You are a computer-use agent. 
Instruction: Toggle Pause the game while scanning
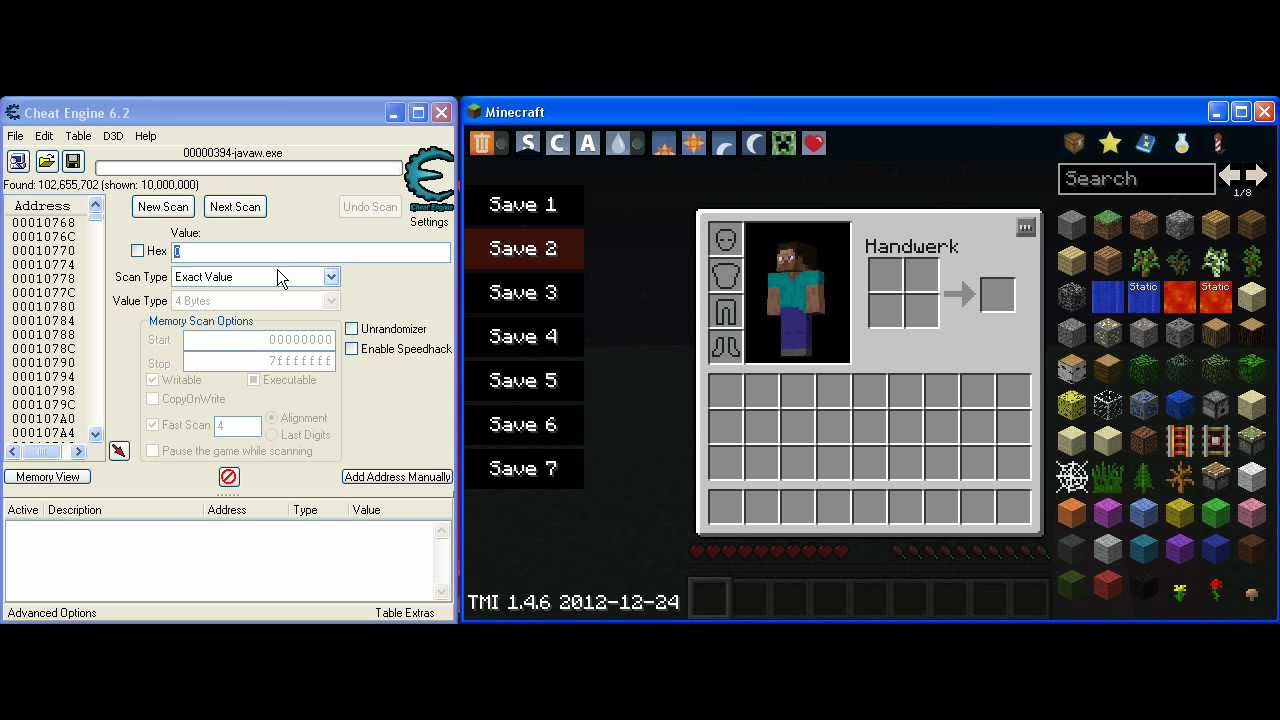[153, 451]
